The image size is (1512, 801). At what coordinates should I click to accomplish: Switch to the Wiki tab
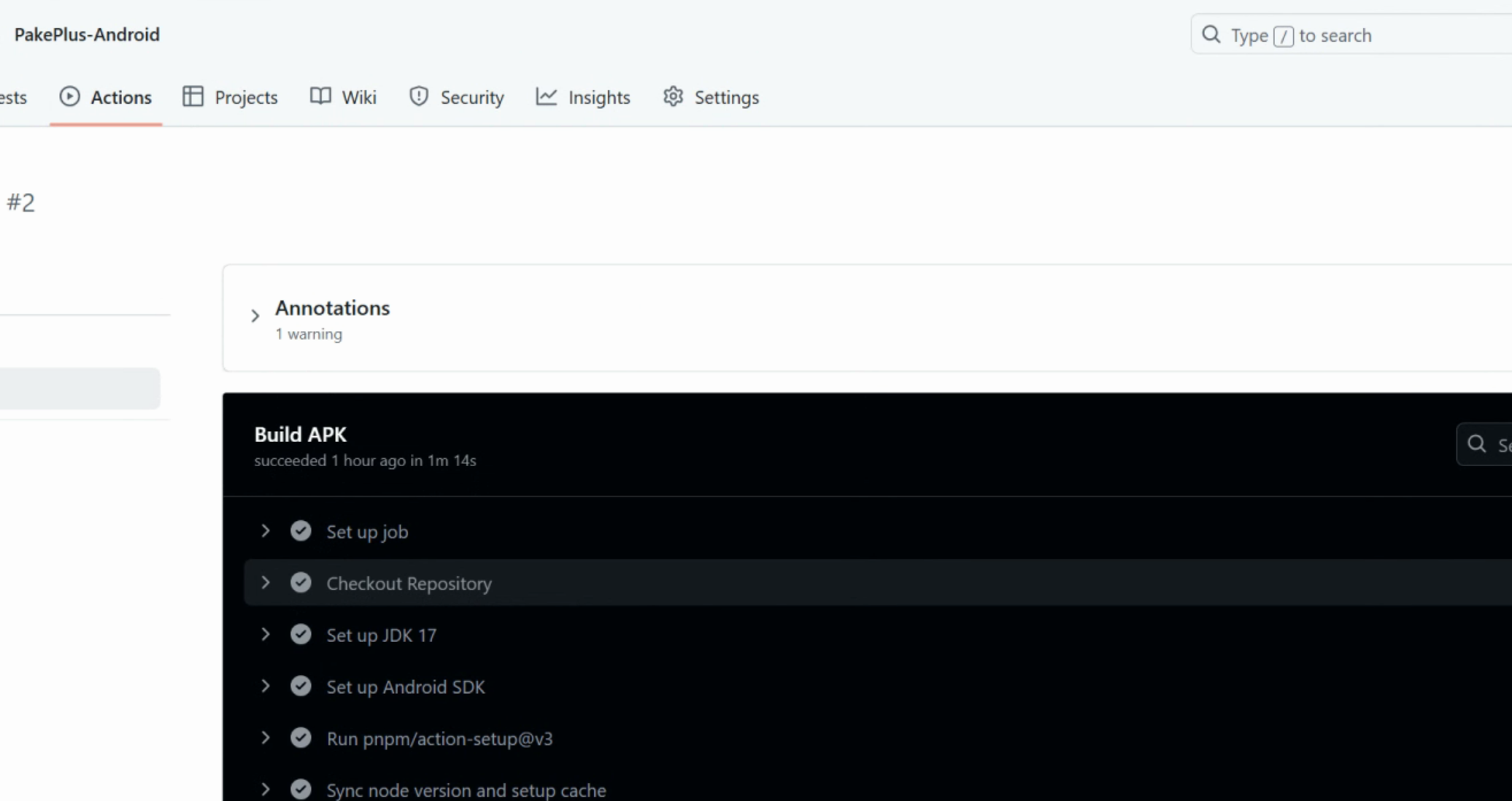tap(358, 96)
